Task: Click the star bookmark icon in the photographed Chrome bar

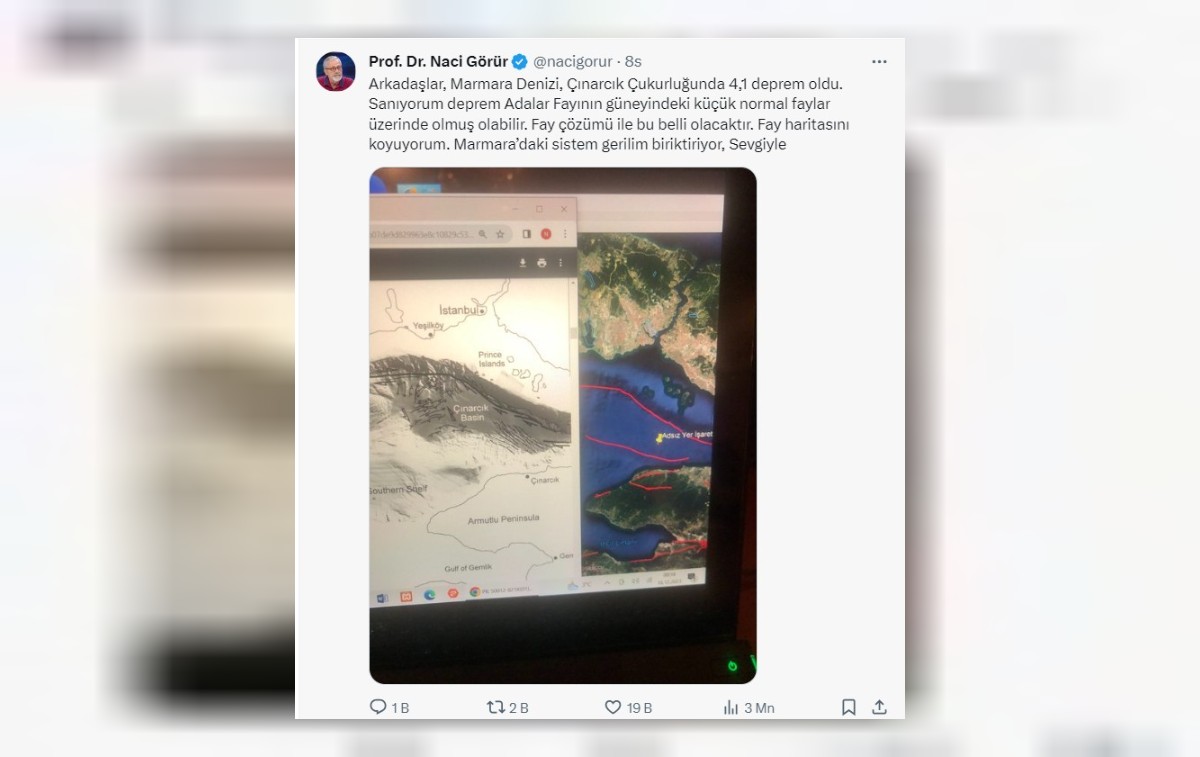Action: click(500, 234)
